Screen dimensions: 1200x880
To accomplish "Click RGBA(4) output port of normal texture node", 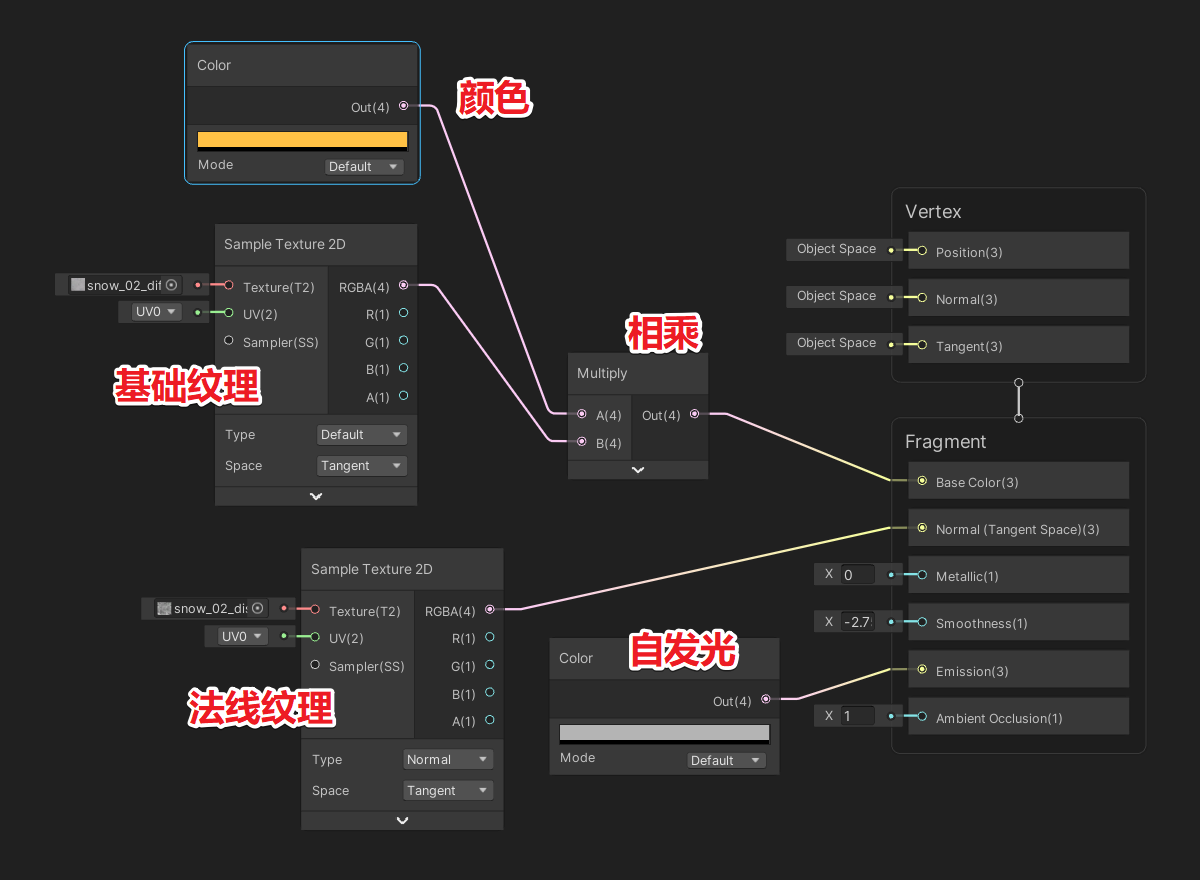I will (x=489, y=609).
